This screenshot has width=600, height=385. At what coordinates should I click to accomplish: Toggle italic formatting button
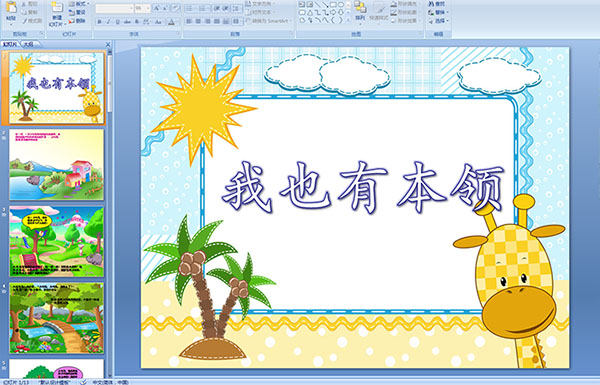[x=108, y=22]
